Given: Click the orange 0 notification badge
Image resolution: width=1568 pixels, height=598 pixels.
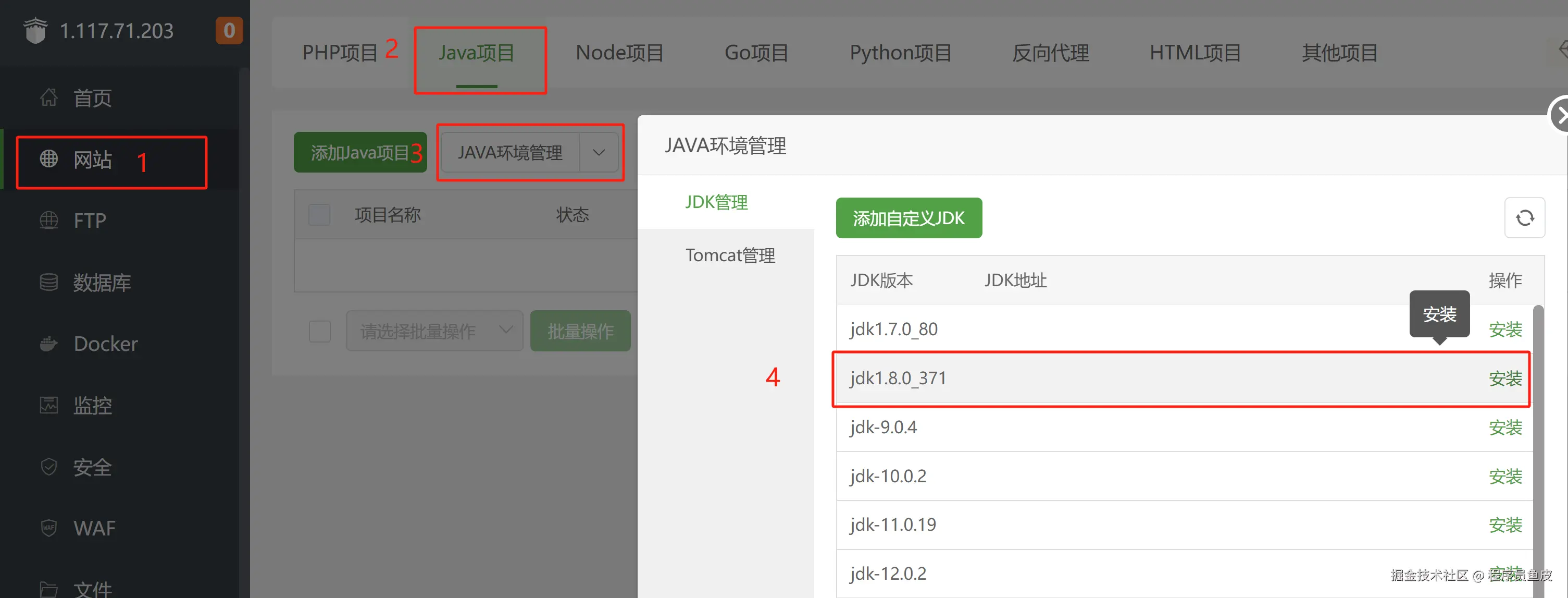Looking at the screenshot, I should (229, 30).
